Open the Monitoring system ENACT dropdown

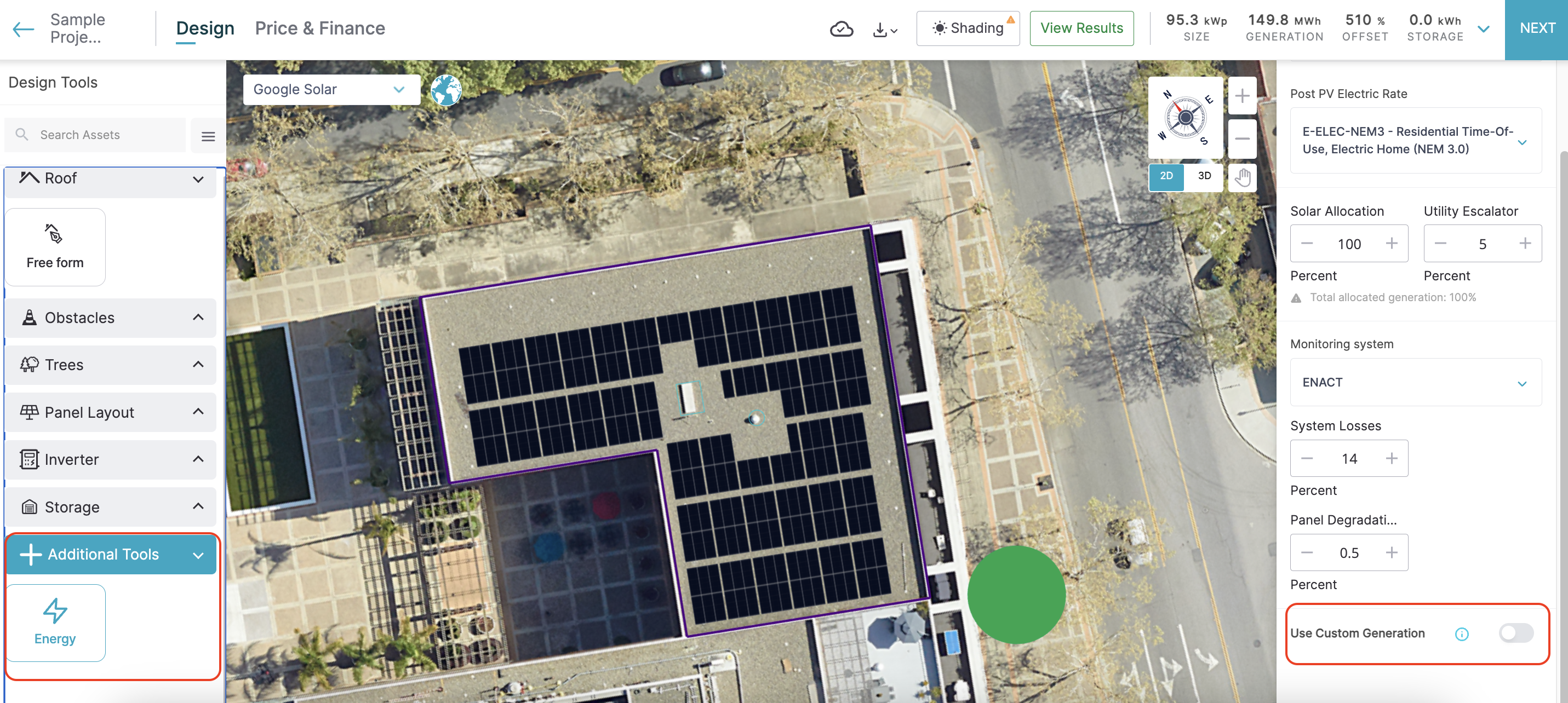[1415, 383]
